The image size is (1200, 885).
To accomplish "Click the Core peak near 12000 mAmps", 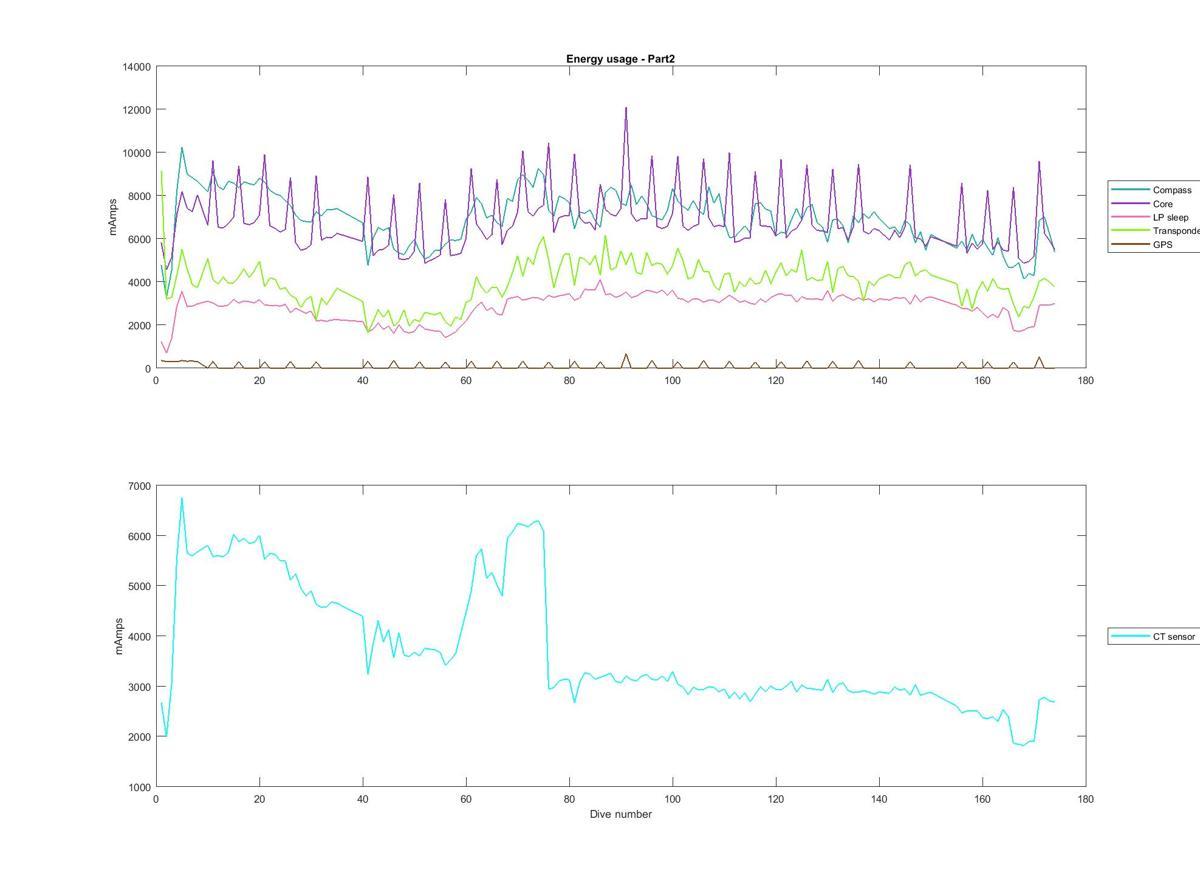I will click(x=626, y=108).
